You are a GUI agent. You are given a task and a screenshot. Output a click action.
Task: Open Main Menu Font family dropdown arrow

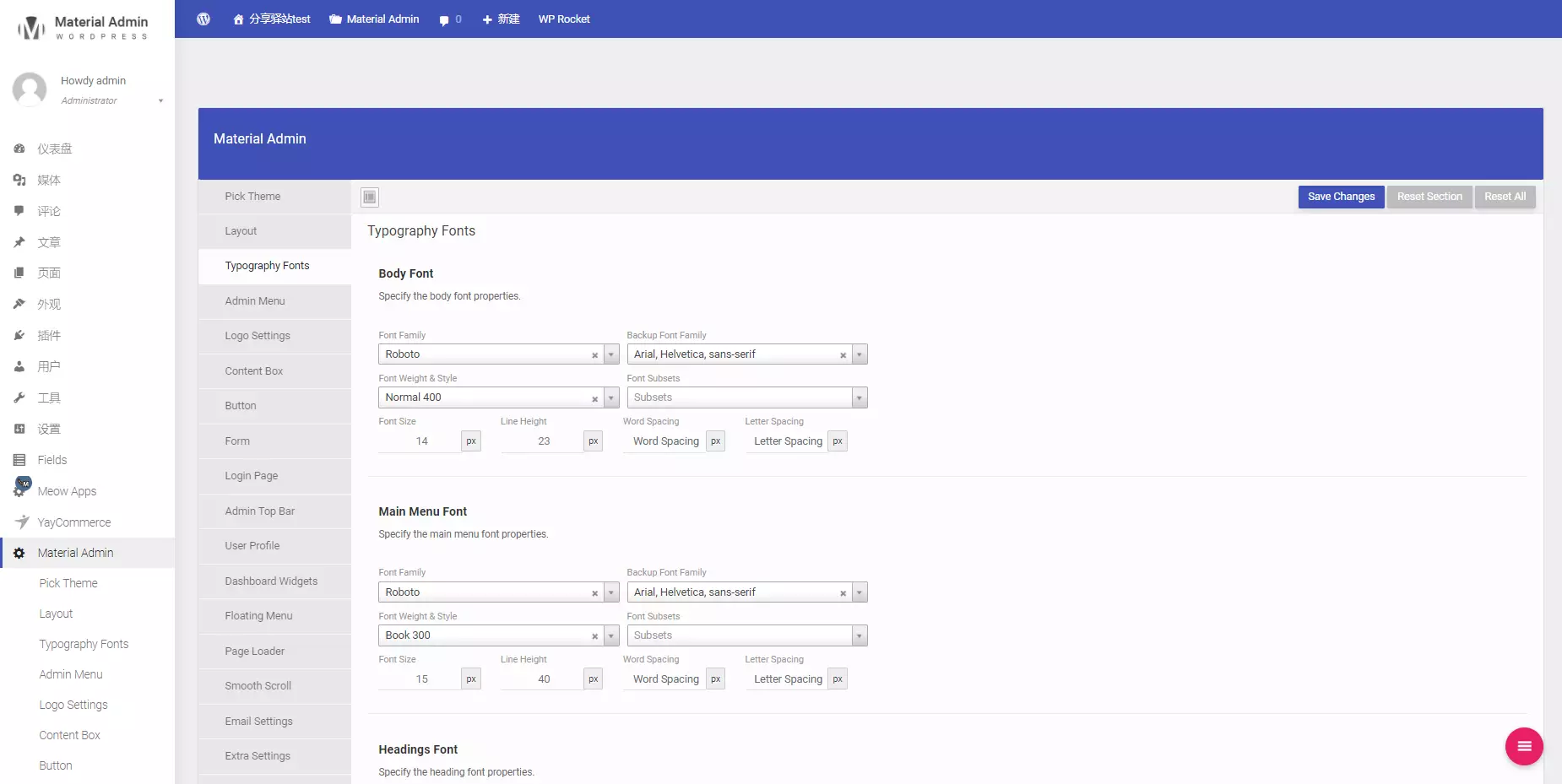click(611, 592)
